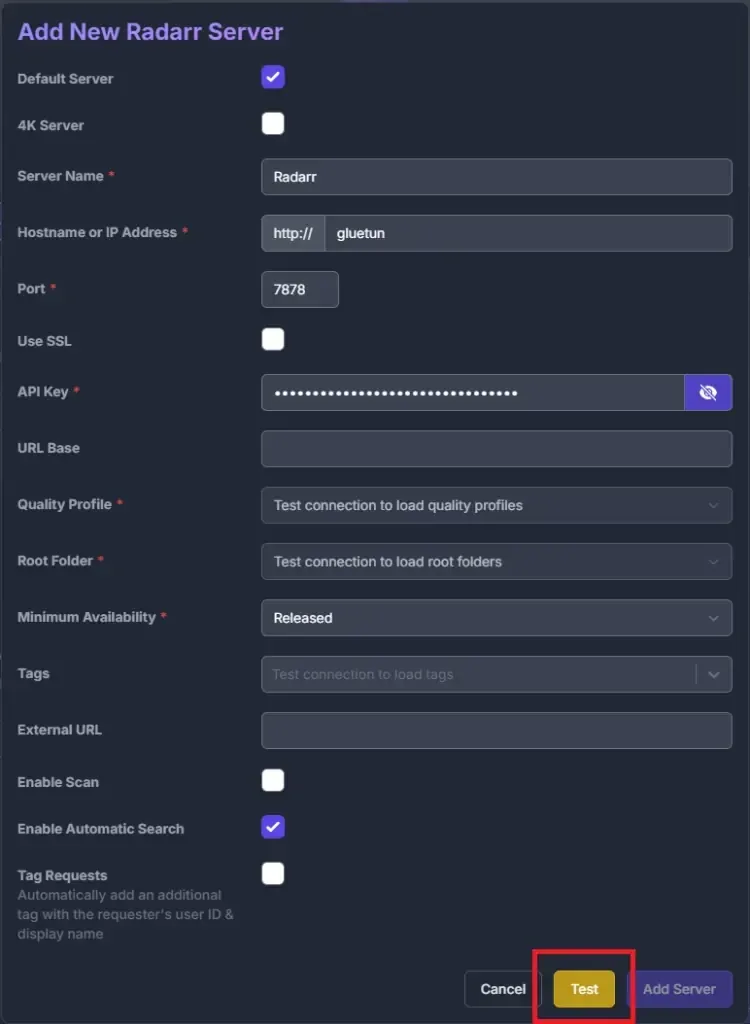Click the yellow Test button
Screen dimensions: 750x1024
584,989
